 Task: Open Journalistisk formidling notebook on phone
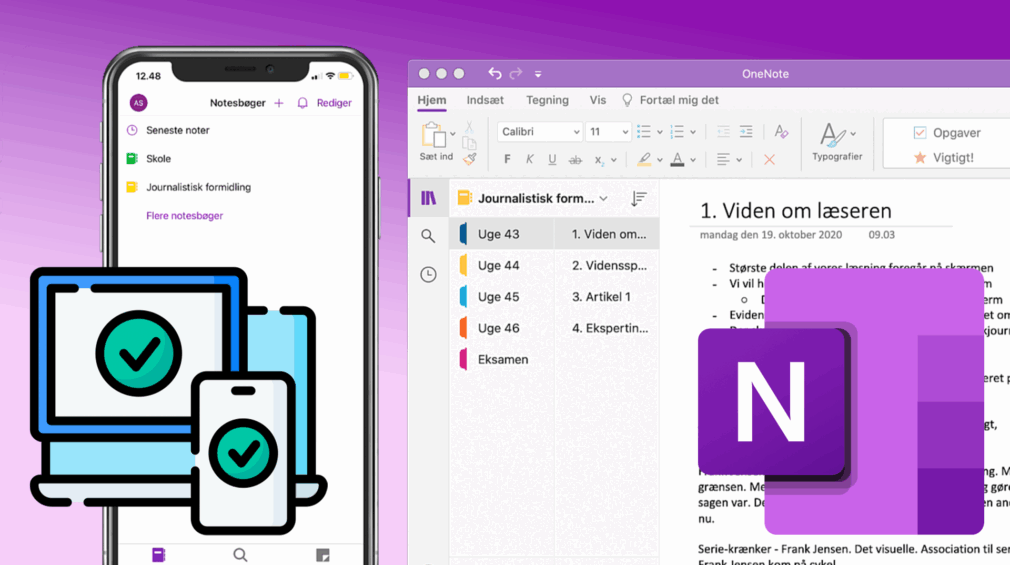[188, 187]
